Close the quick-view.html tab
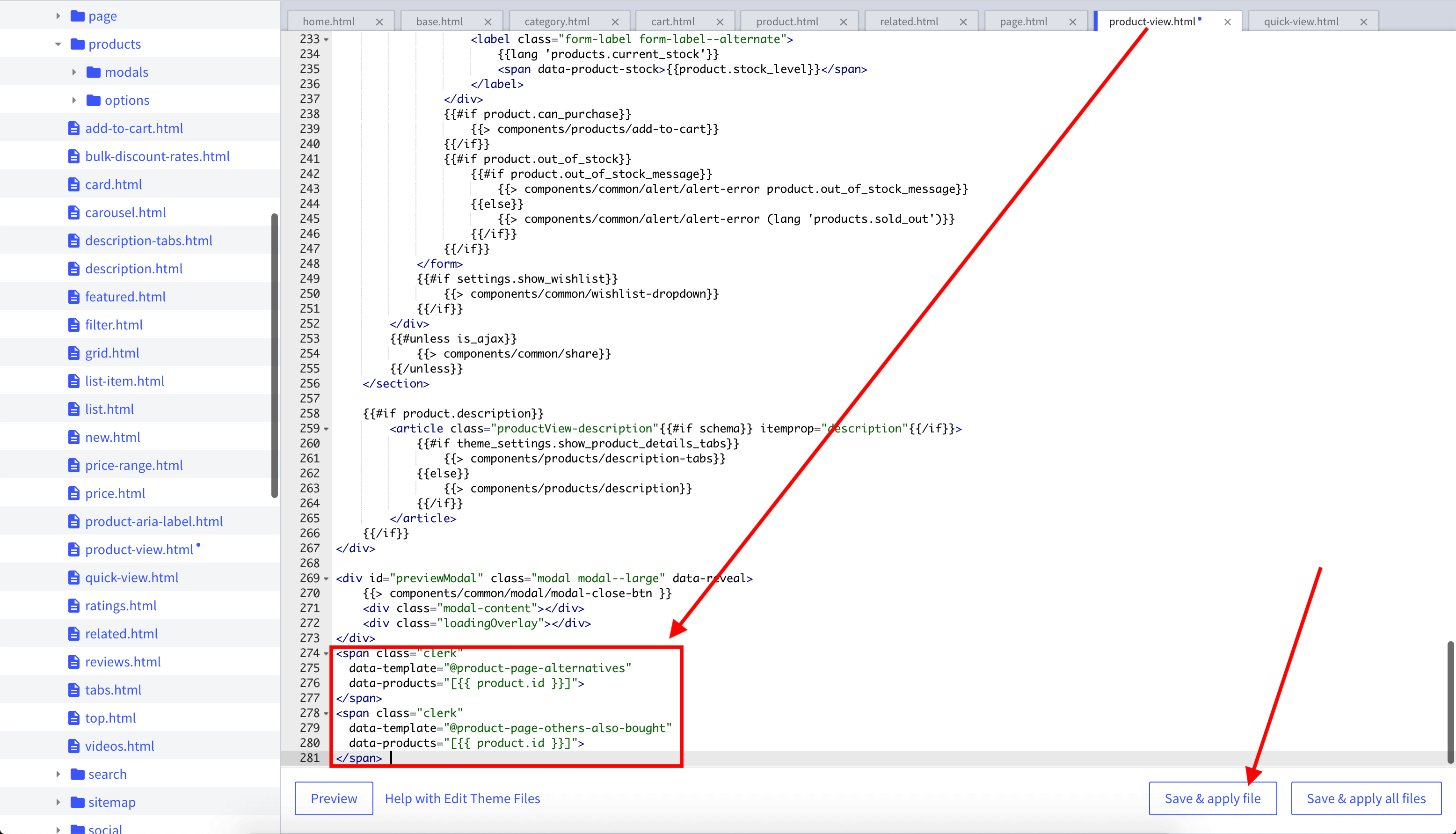The height and width of the screenshot is (834, 1456). [1364, 22]
